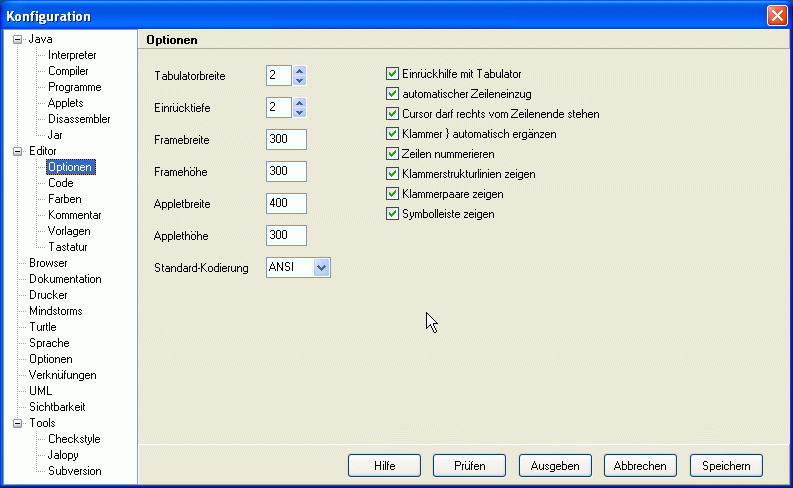793x488 pixels.
Task: Open the Standard-Kodierung dropdown
Action: [x=320, y=268]
